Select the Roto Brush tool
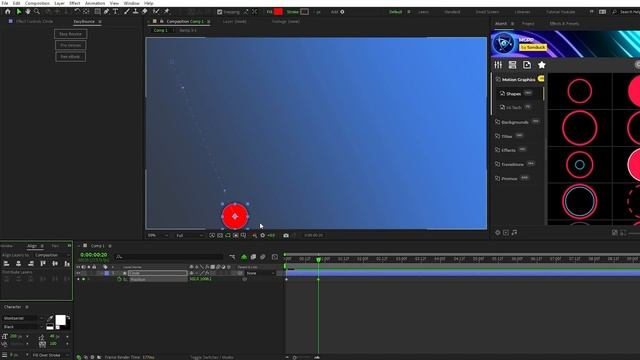640x360 pixels. pos(156,12)
